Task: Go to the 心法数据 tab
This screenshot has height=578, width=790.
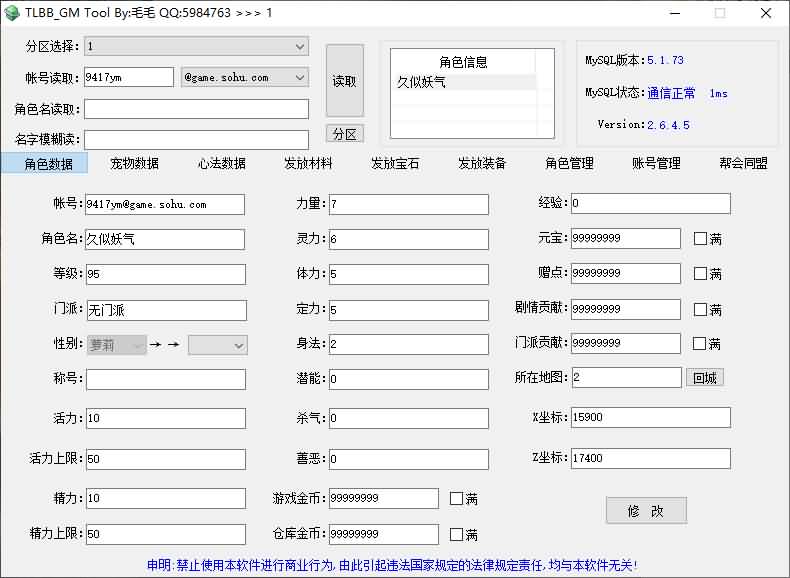Action: pos(222,163)
